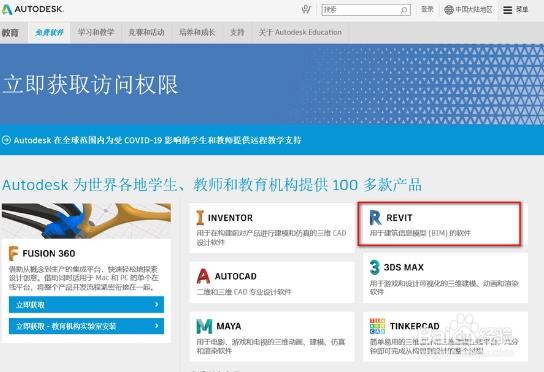The width and height of the screenshot is (544, 372).
Task: Open the MAYA product title
Action: point(229,326)
